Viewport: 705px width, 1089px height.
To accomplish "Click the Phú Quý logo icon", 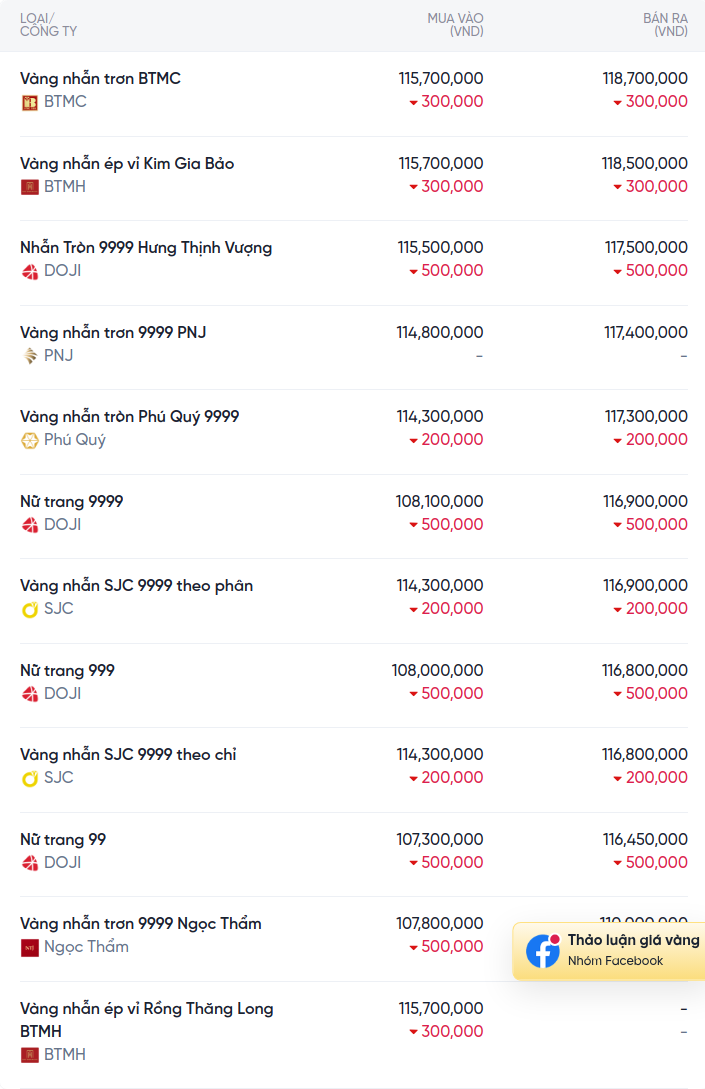I will point(29,440).
